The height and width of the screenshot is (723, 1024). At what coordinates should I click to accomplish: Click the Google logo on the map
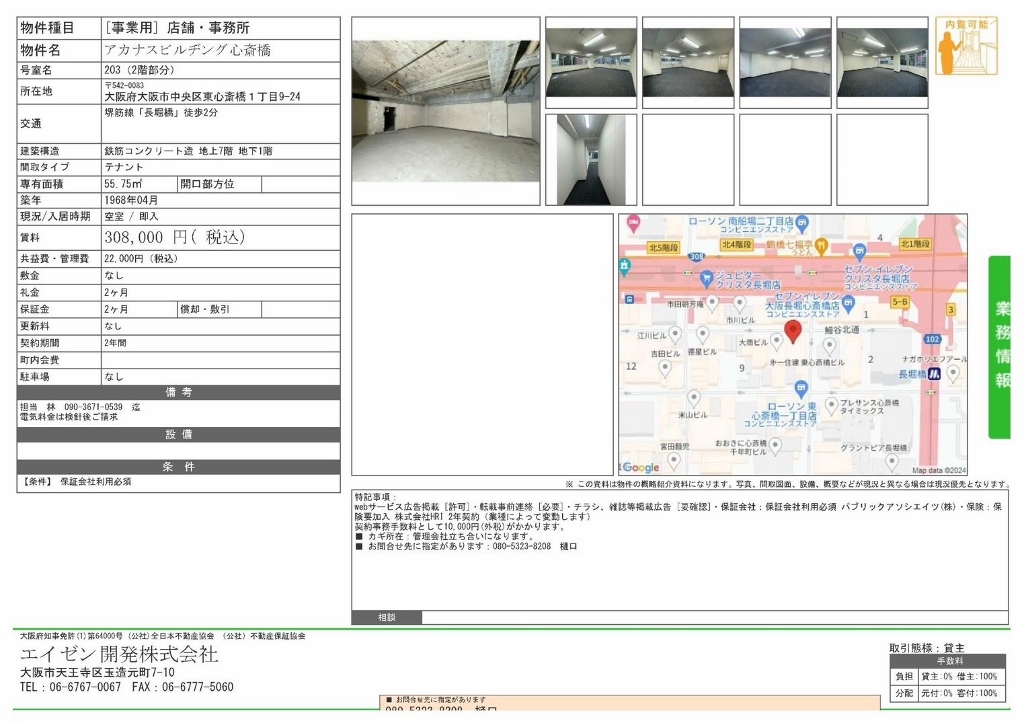pyautogui.click(x=641, y=468)
